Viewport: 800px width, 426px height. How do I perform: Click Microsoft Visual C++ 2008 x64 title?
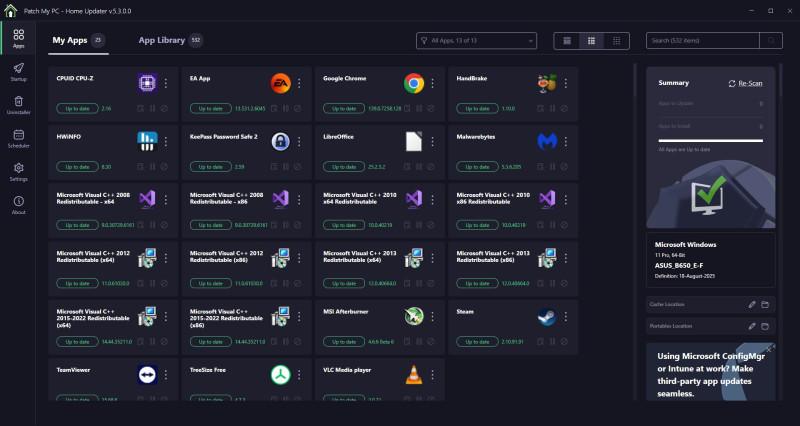coord(93,198)
